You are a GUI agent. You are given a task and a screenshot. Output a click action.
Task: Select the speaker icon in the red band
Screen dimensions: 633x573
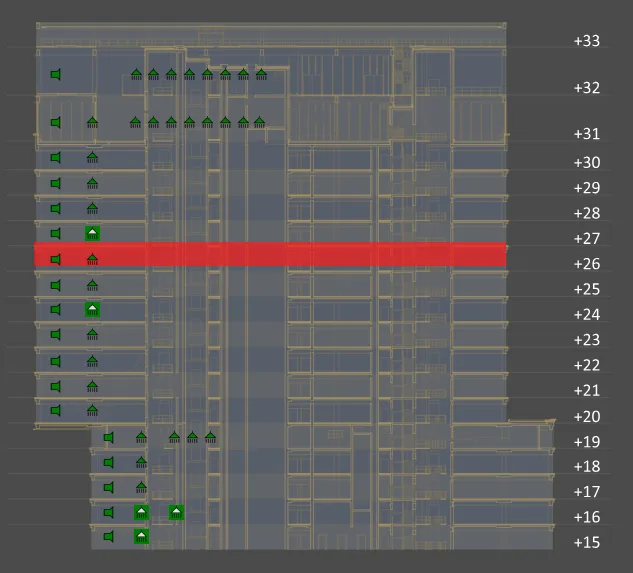pos(56,259)
